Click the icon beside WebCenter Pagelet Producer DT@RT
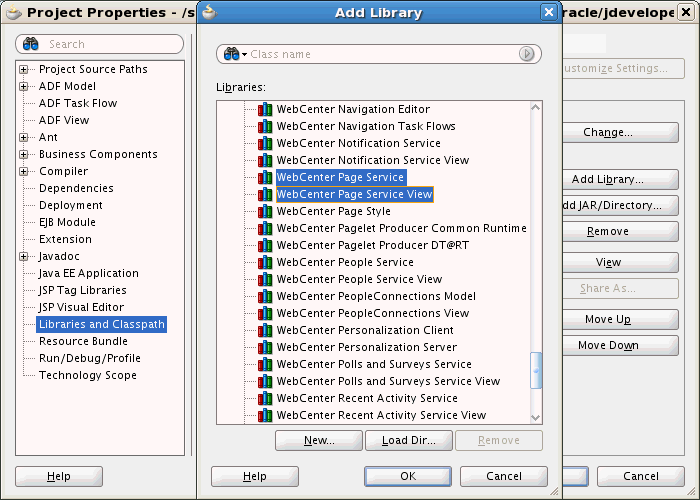The image size is (700, 500). (265, 245)
